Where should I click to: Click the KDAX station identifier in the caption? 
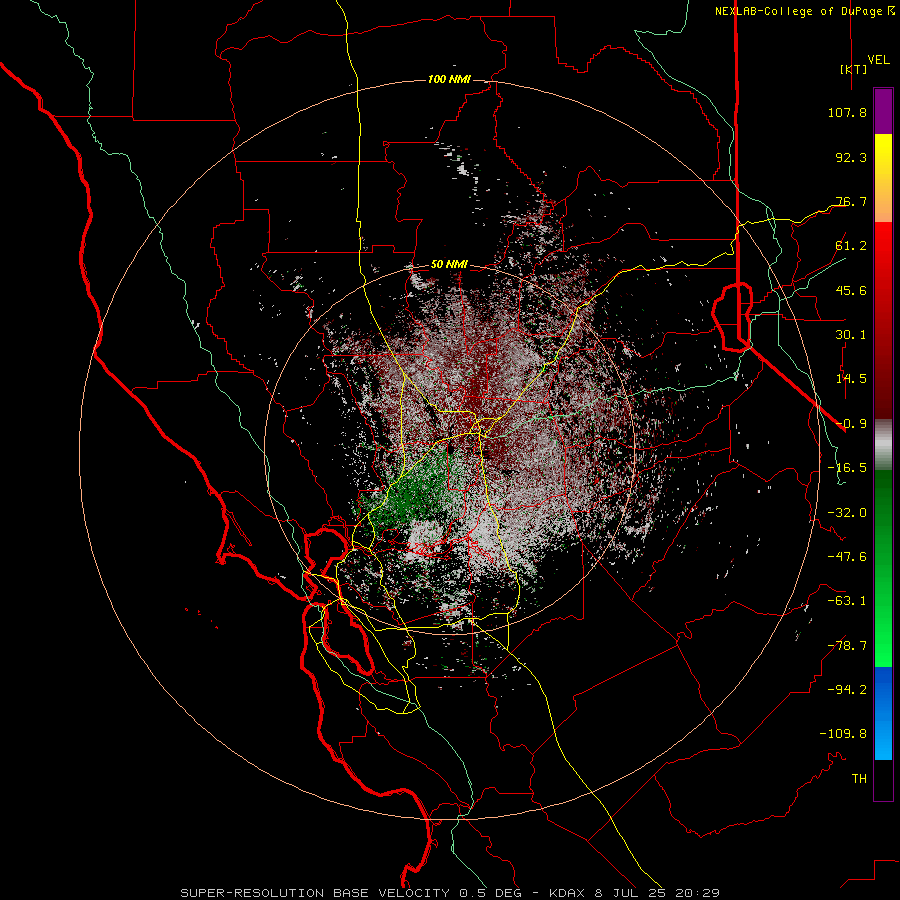tap(568, 893)
